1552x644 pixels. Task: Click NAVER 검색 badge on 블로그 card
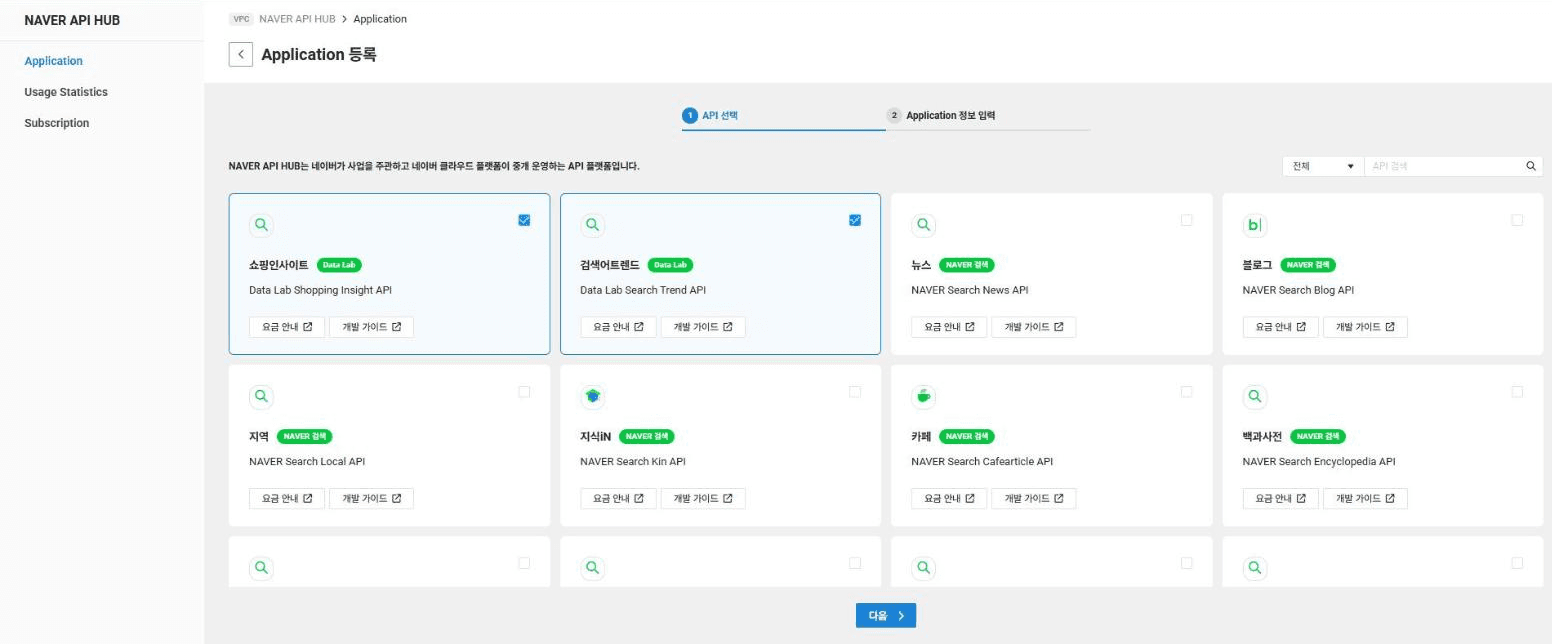(1308, 265)
